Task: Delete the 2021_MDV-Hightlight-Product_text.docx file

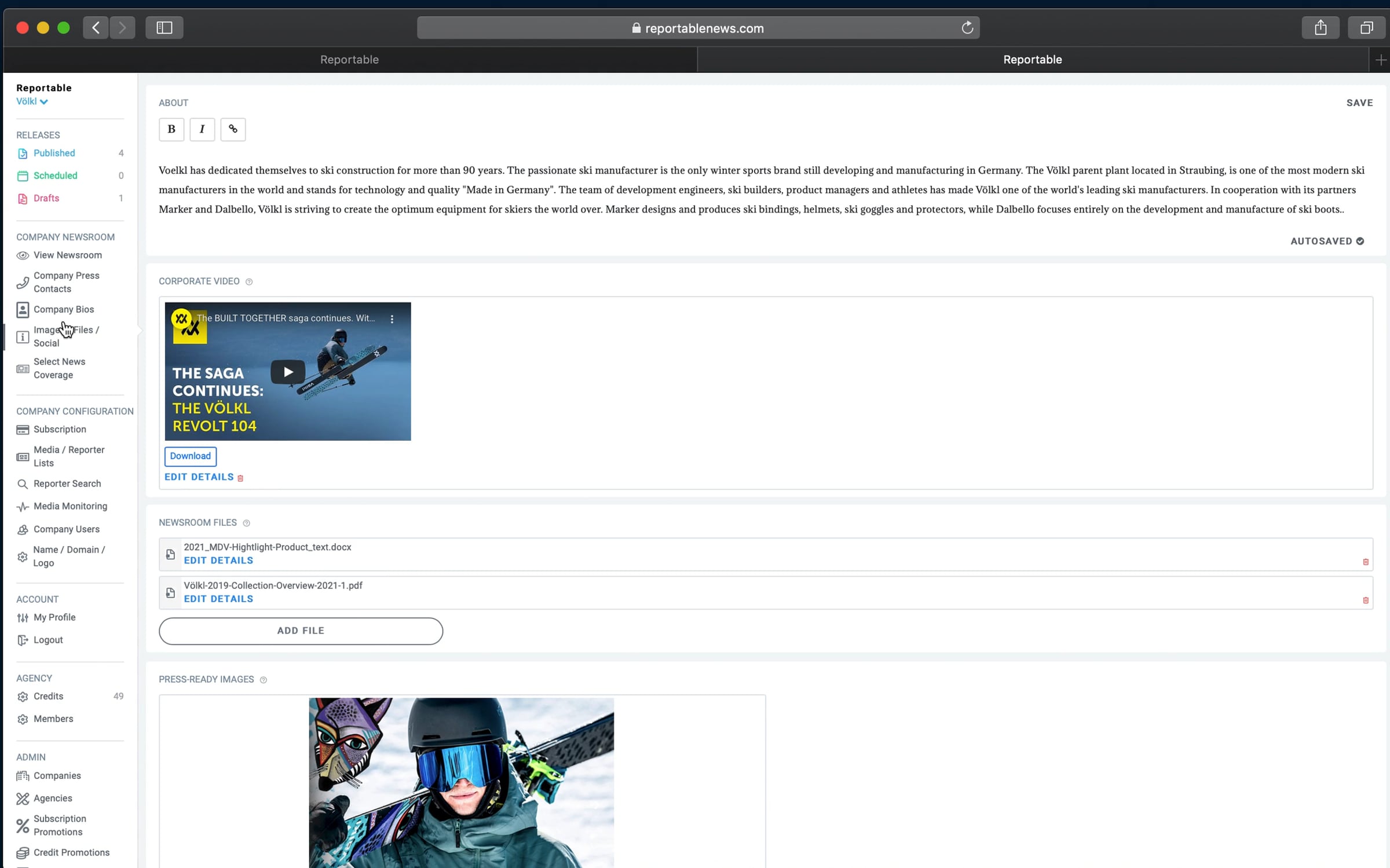Action: click(1366, 562)
